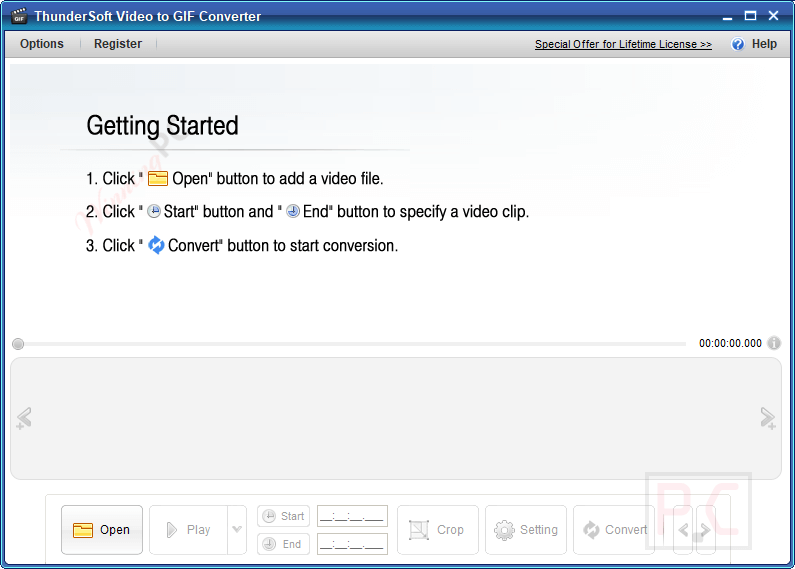
Task: Click next frame arrow in preview strip
Action: (768, 418)
